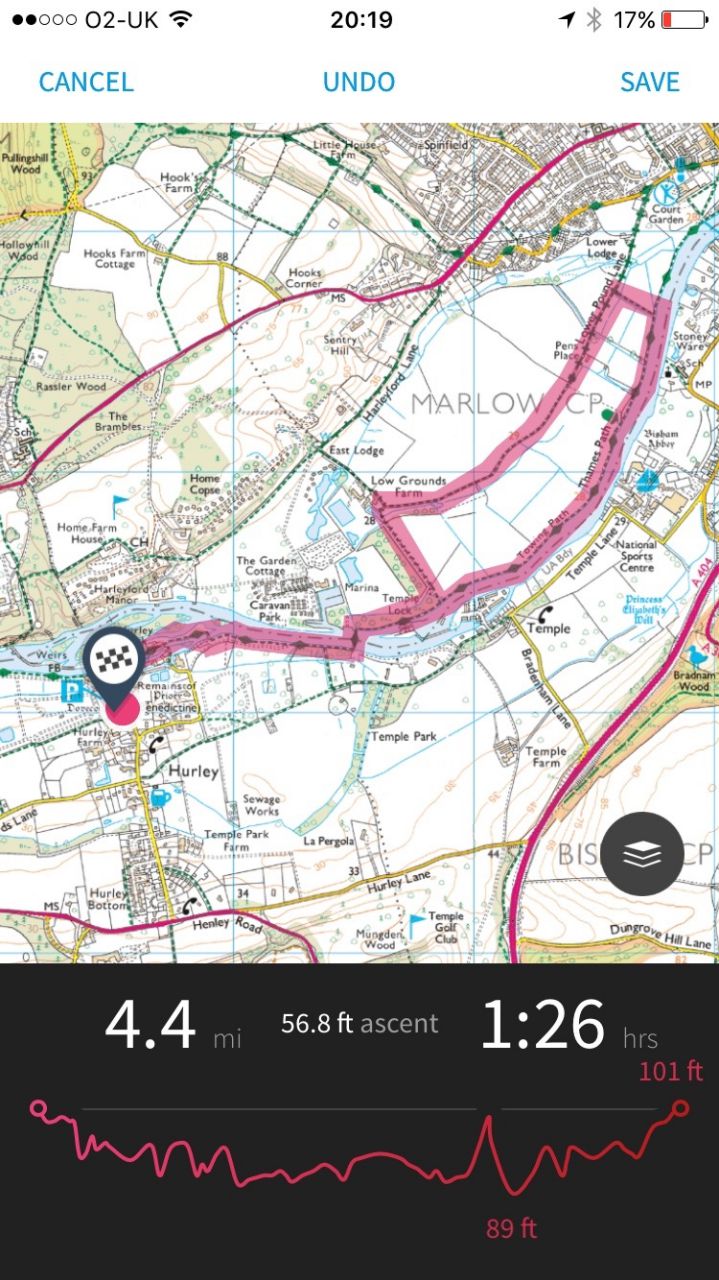The image size is (719, 1280).
Task: Tap the telephone symbol near Temple
Action: (x=547, y=613)
